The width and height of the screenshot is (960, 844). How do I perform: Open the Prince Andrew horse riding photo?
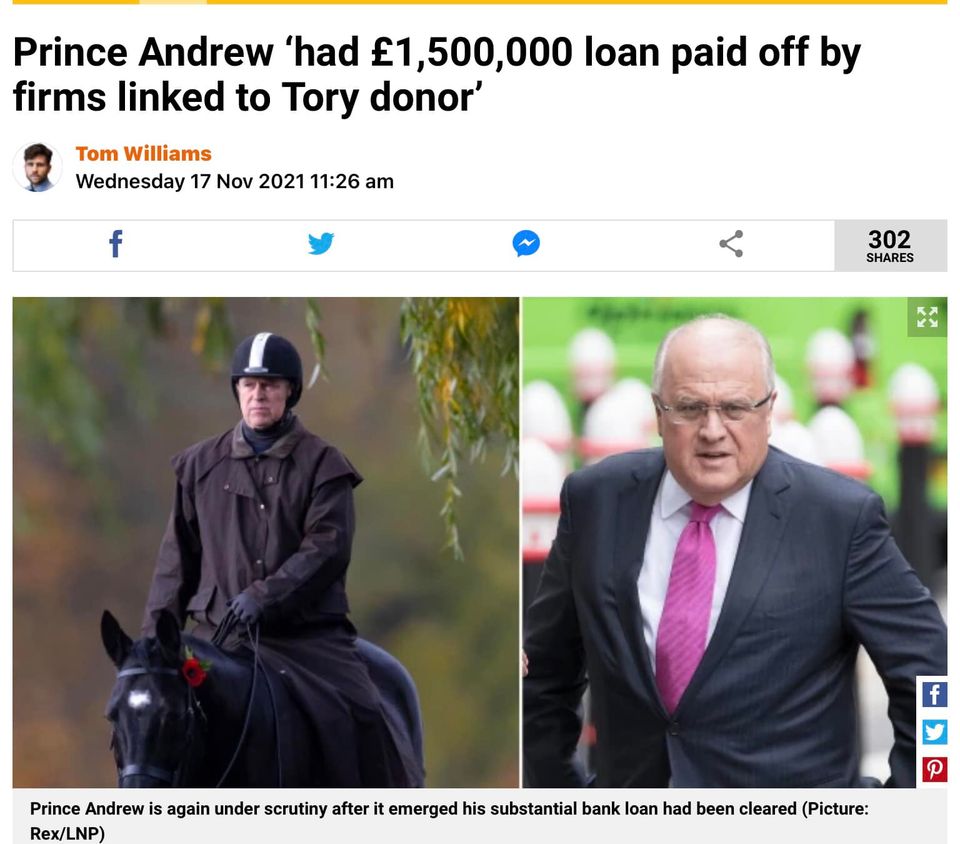coord(266,542)
